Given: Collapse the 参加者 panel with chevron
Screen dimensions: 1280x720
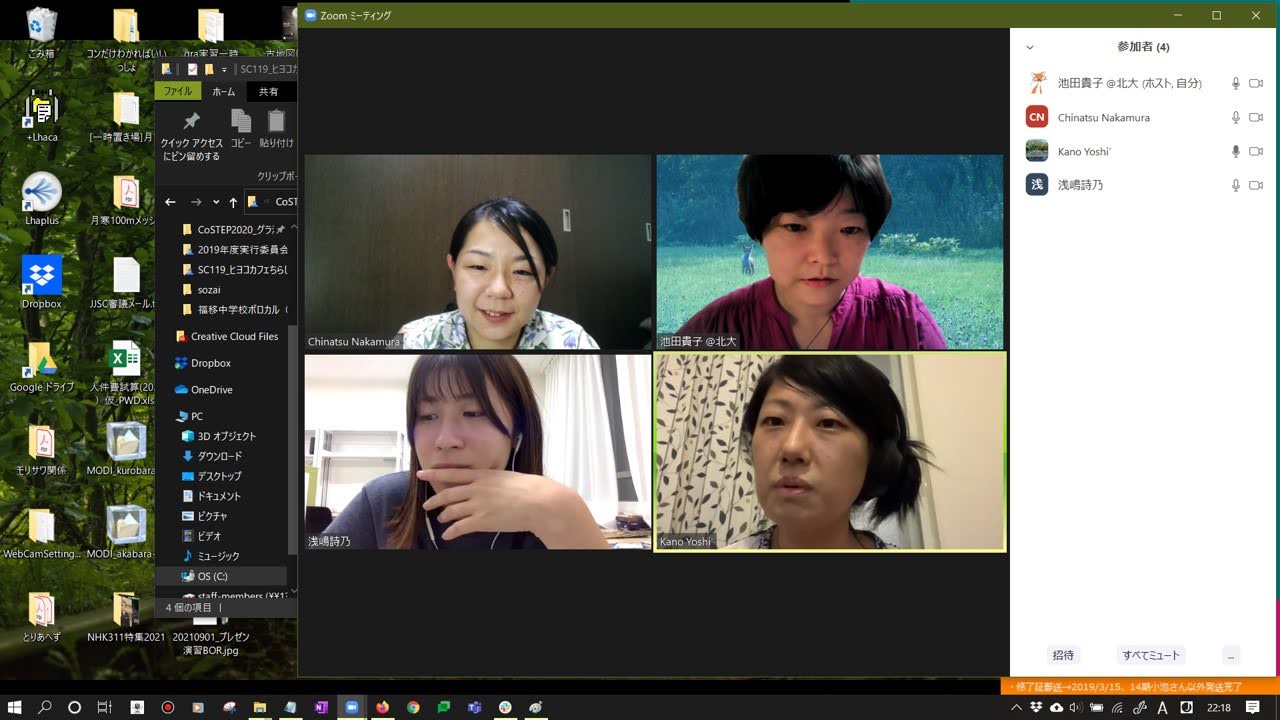Looking at the screenshot, I should (x=1030, y=47).
